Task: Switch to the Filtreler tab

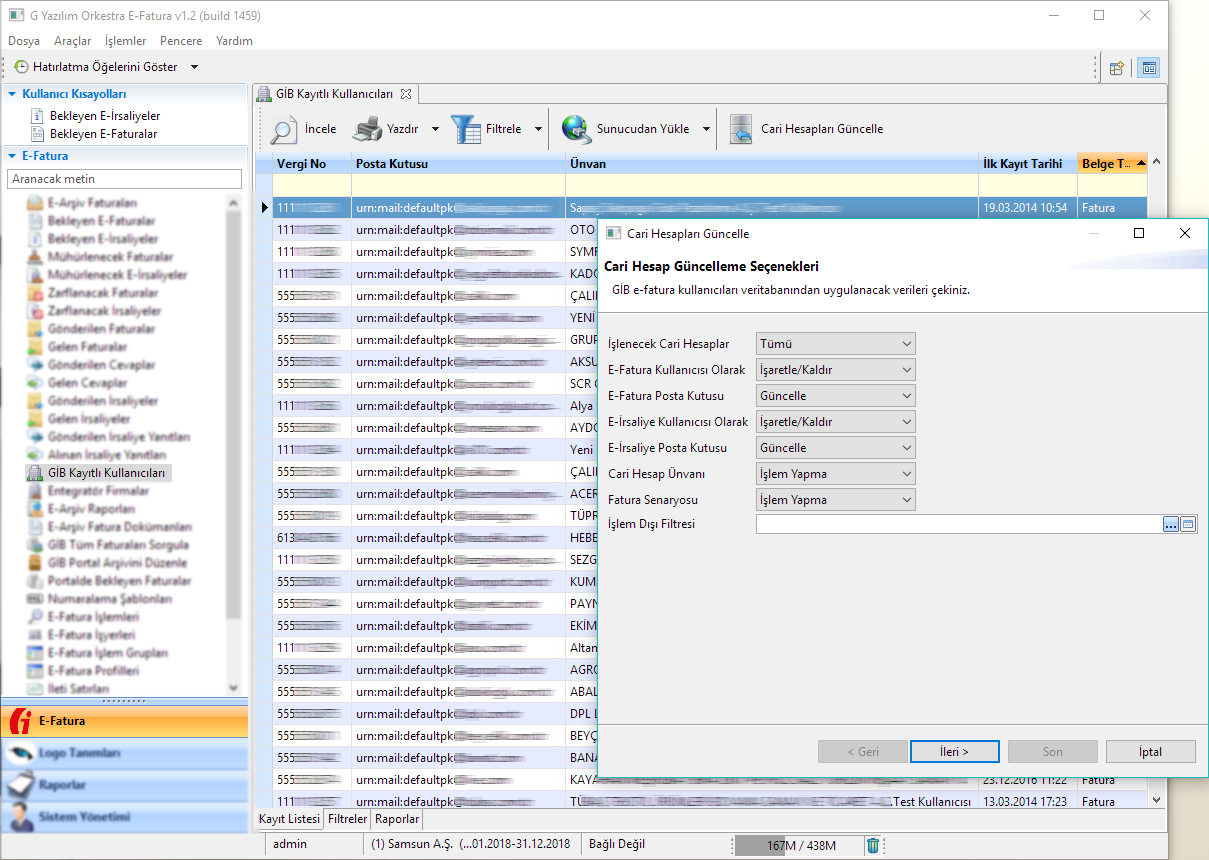Action: pos(347,819)
